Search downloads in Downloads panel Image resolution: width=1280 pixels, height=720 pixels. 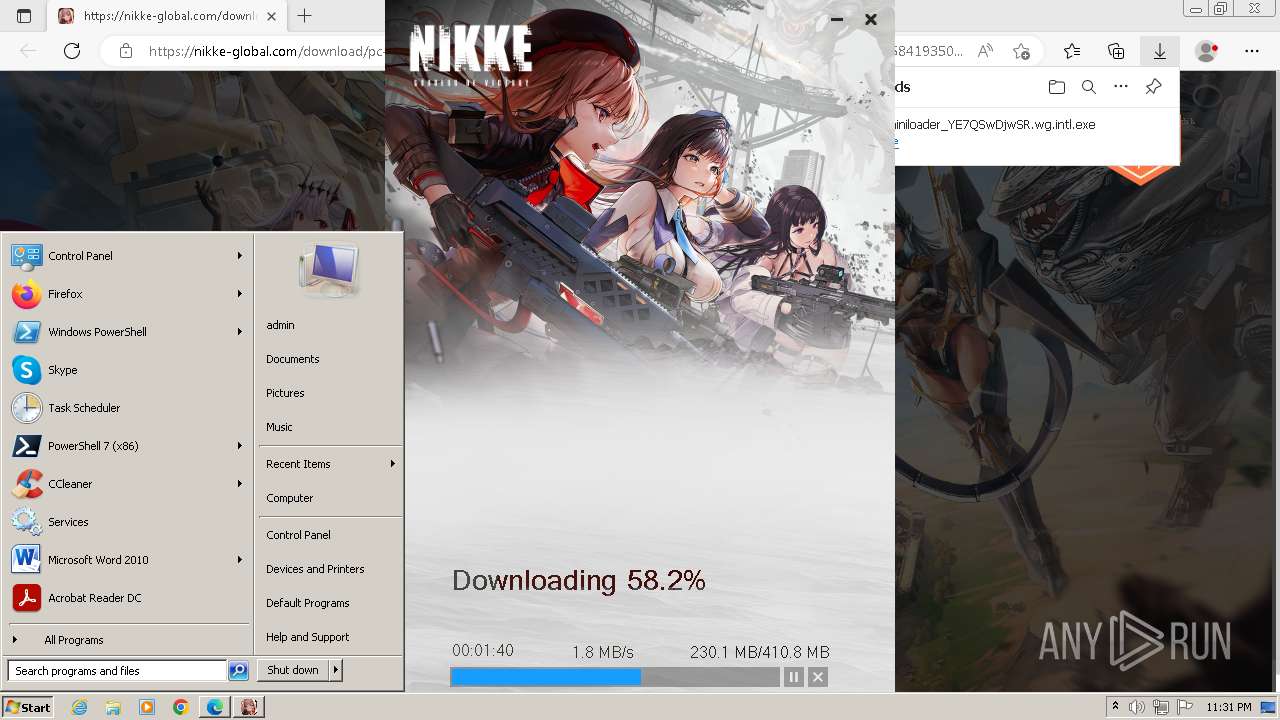coord(1089,87)
